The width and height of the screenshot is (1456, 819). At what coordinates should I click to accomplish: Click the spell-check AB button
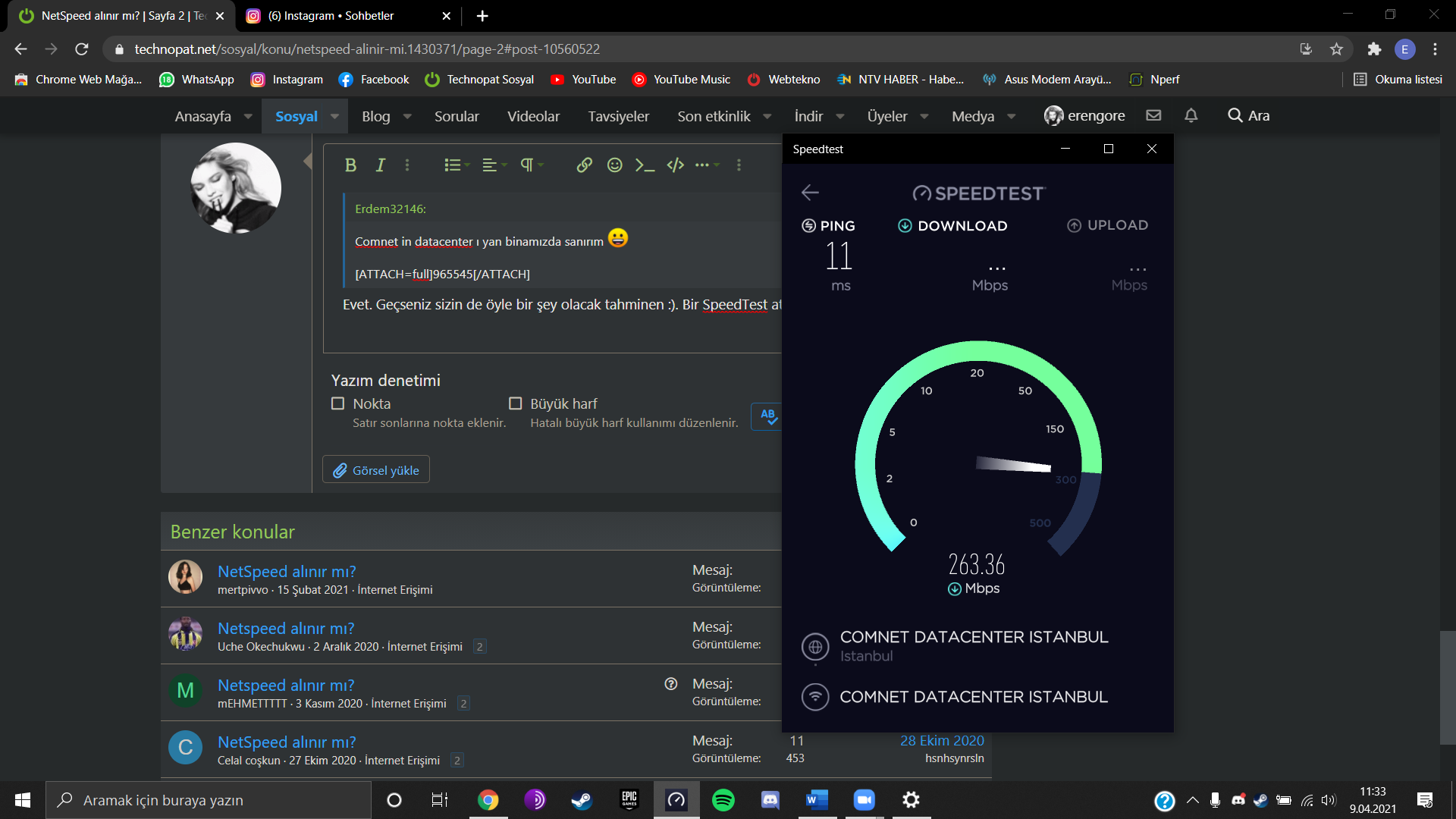coord(767,416)
